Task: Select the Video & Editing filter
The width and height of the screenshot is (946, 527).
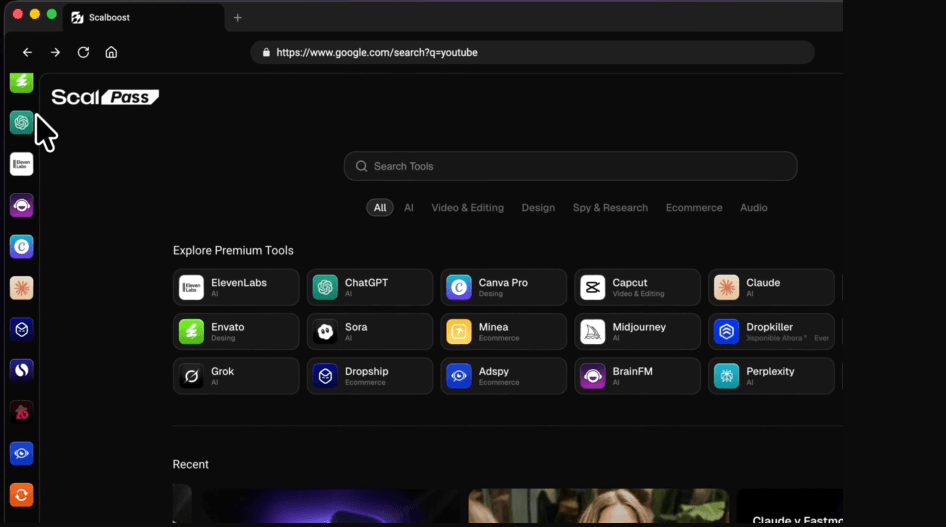Action: tap(468, 207)
